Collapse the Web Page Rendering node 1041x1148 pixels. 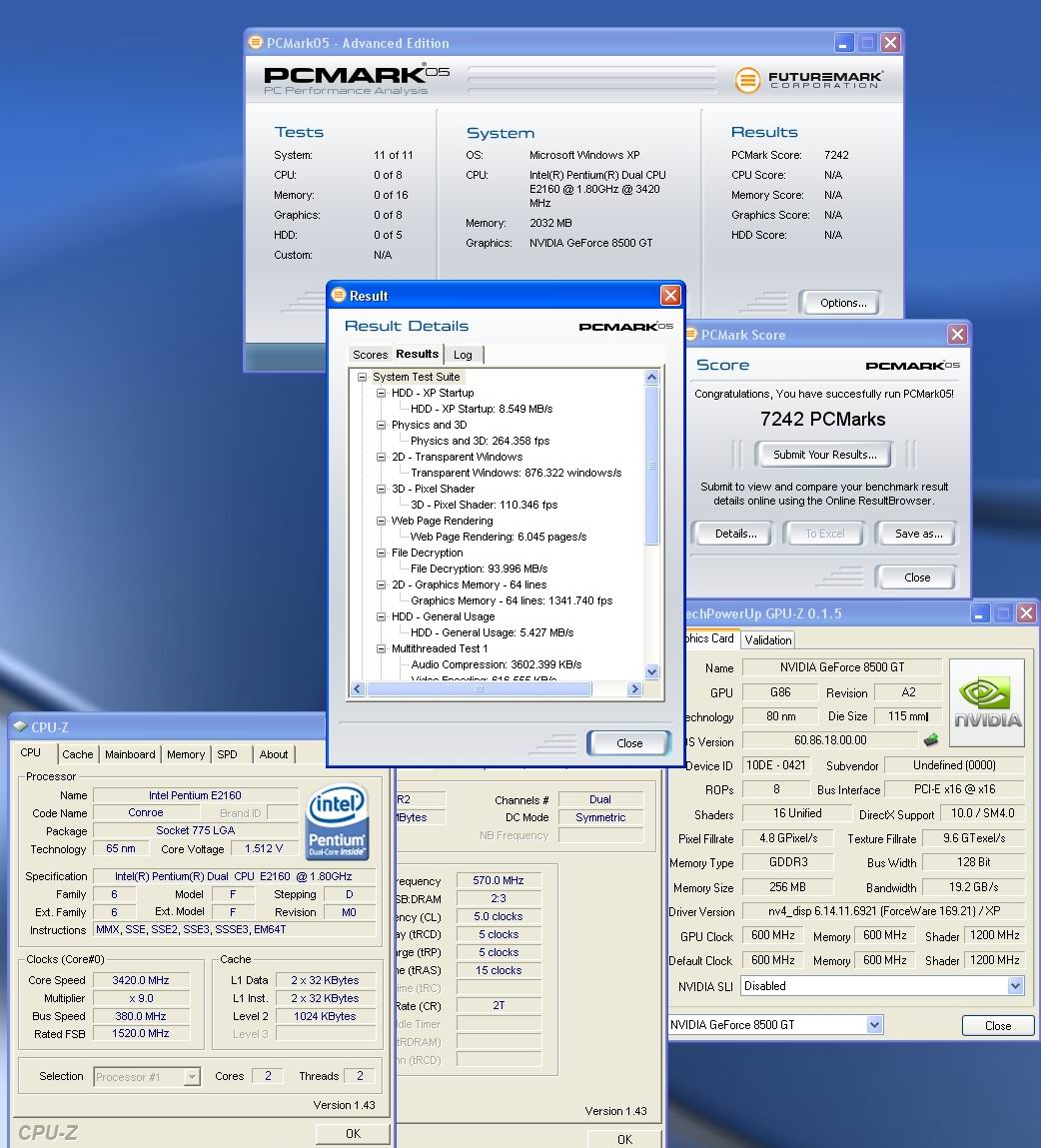(x=381, y=522)
